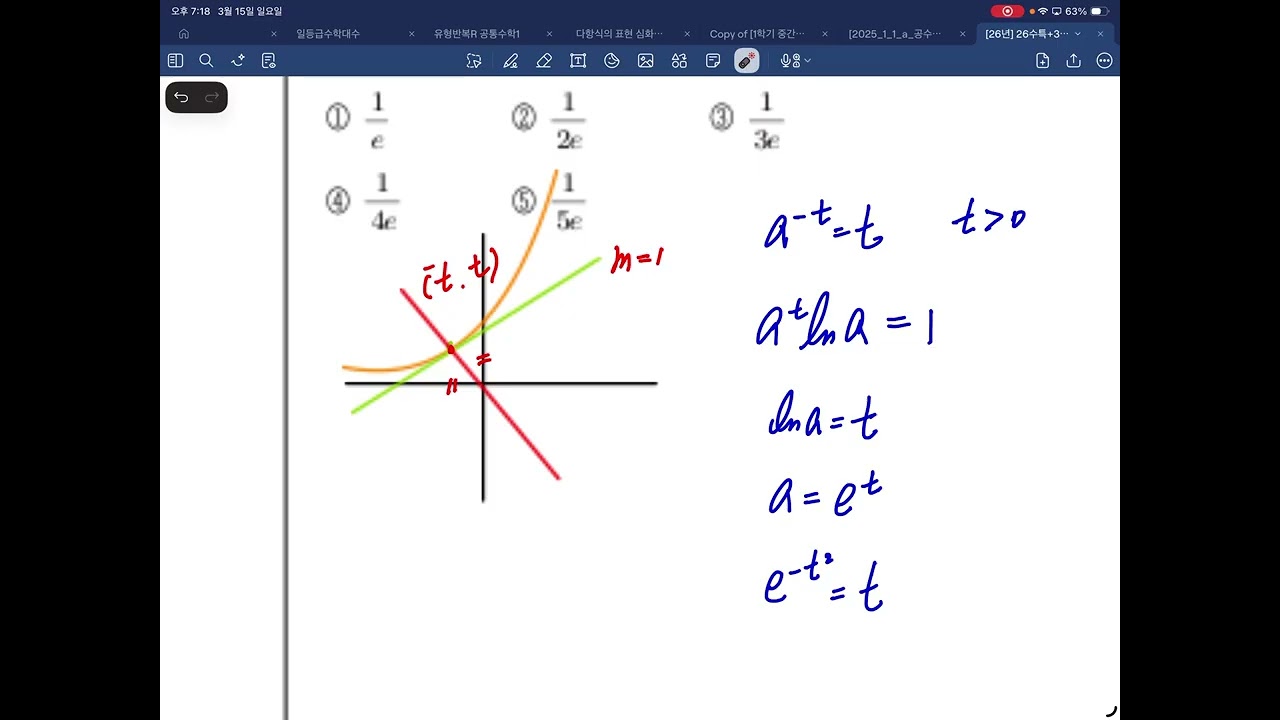This screenshot has height=720, width=1280.
Task: Close the 다항식의 표현 심화 tab
Action: pyautogui.click(x=687, y=34)
